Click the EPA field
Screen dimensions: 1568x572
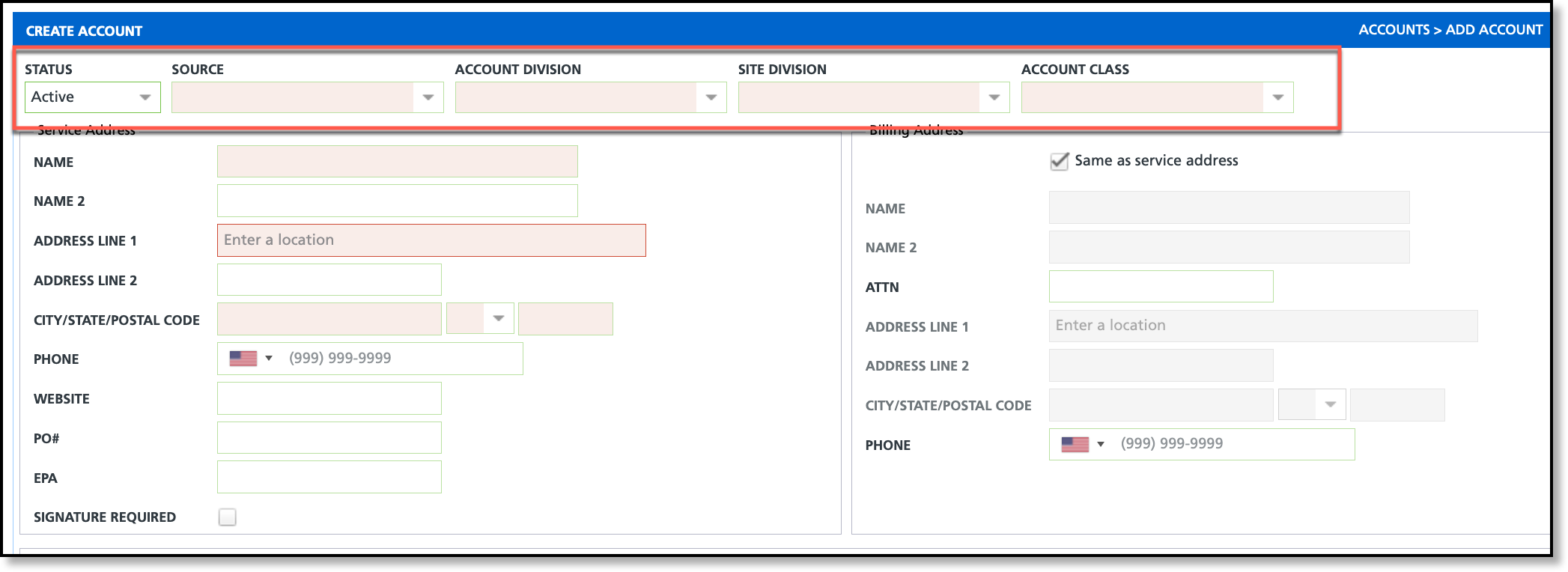point(329,477)
